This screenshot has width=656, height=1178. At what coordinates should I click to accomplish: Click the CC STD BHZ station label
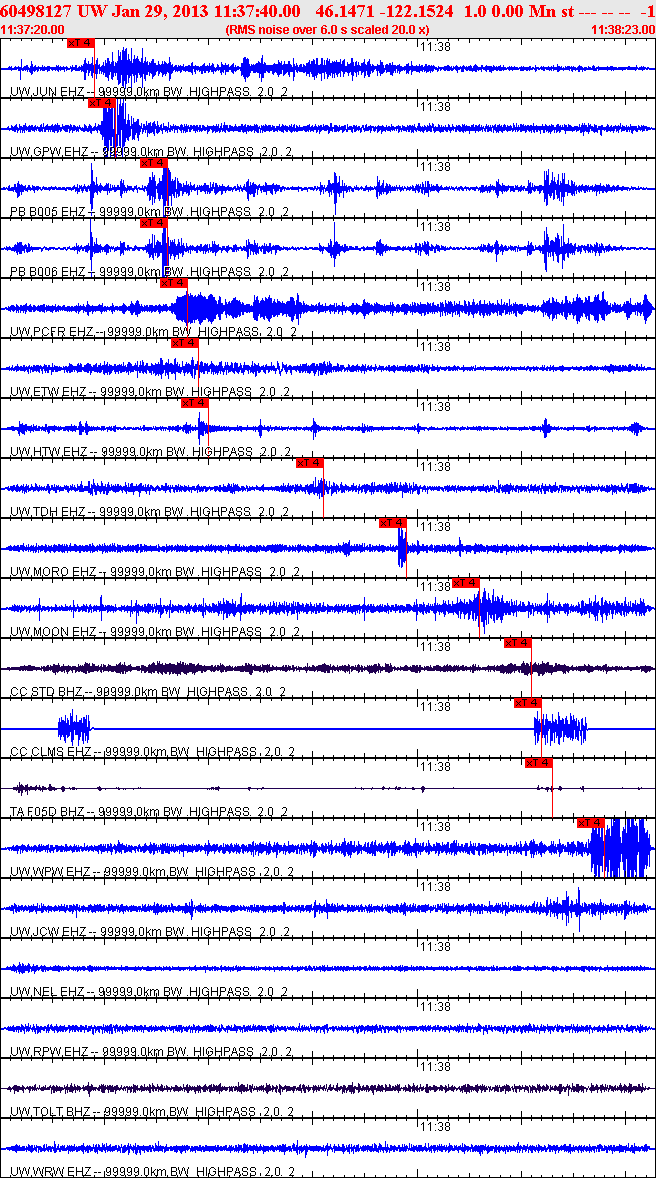(x=48, y=692)
